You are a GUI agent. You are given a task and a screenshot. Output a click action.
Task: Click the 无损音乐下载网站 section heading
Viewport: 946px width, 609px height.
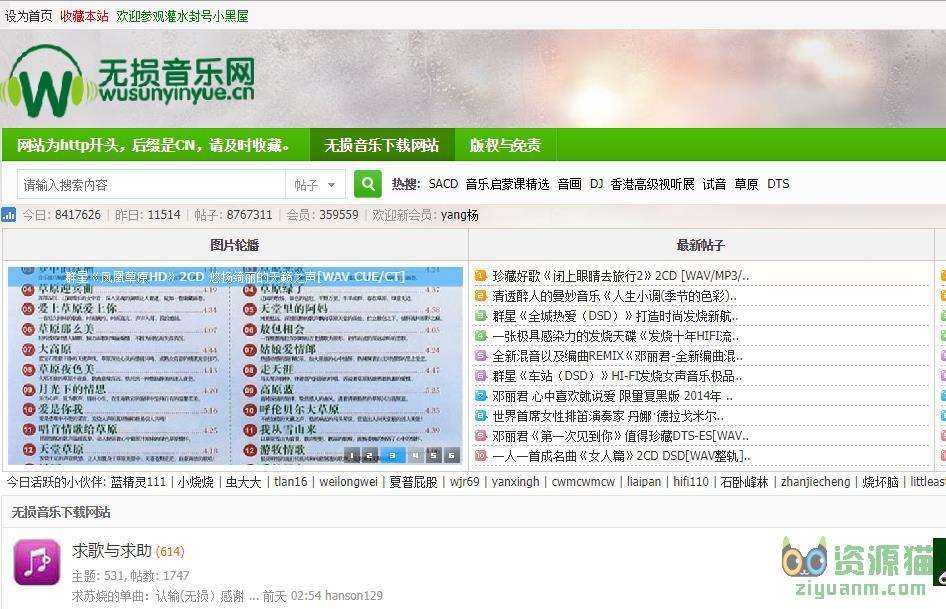point(61,512)
